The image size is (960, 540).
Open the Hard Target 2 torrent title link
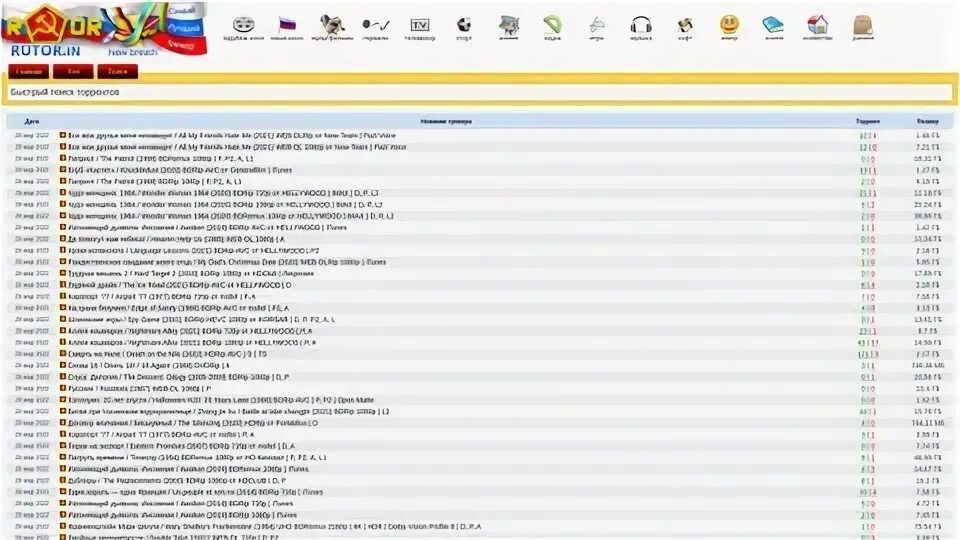(191, 273)
